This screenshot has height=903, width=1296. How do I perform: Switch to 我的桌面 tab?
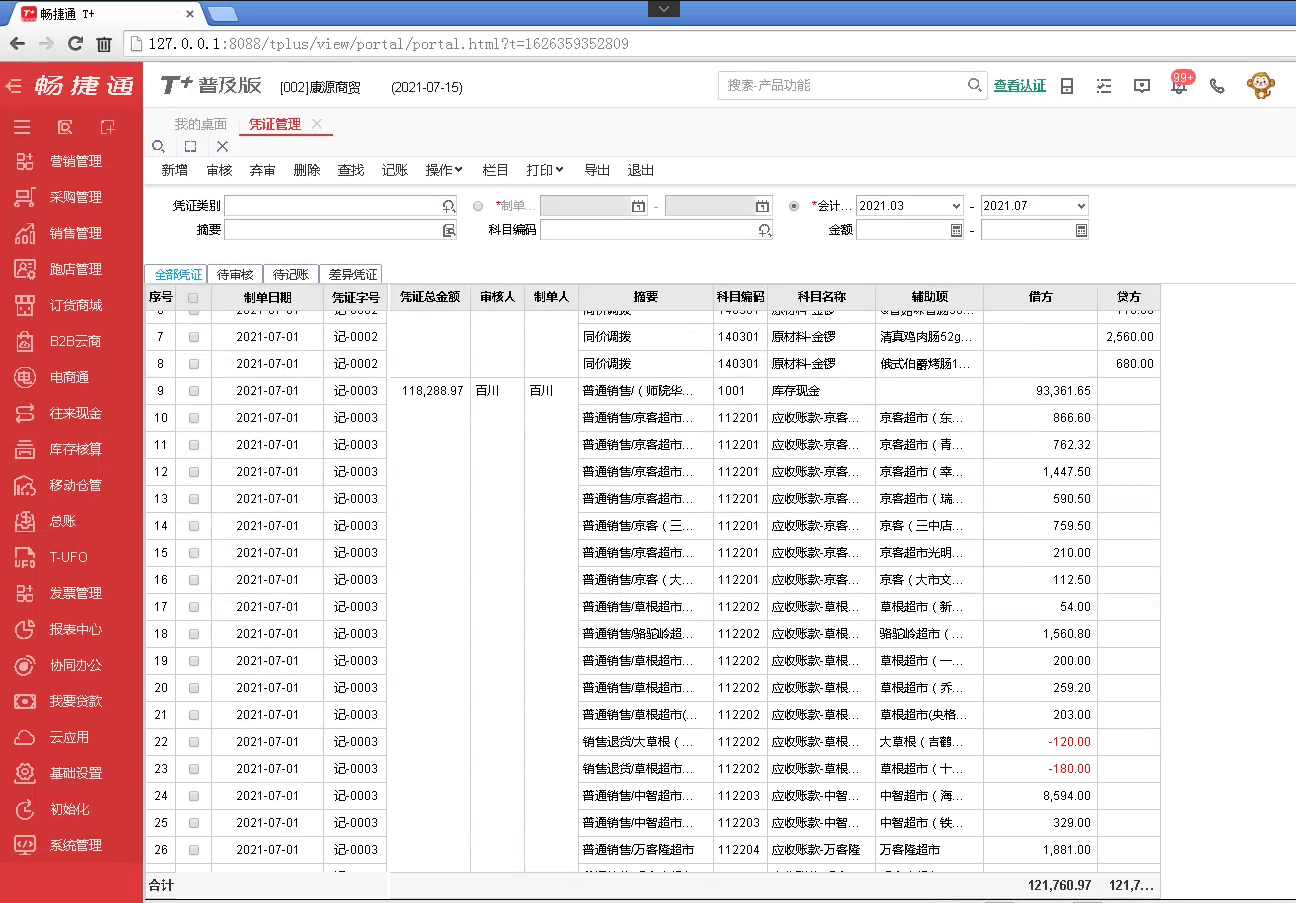[x=200, y=124]
